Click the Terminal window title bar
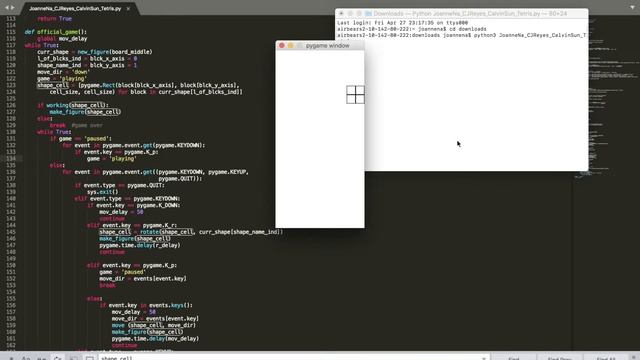 click(x=462, y=13)
